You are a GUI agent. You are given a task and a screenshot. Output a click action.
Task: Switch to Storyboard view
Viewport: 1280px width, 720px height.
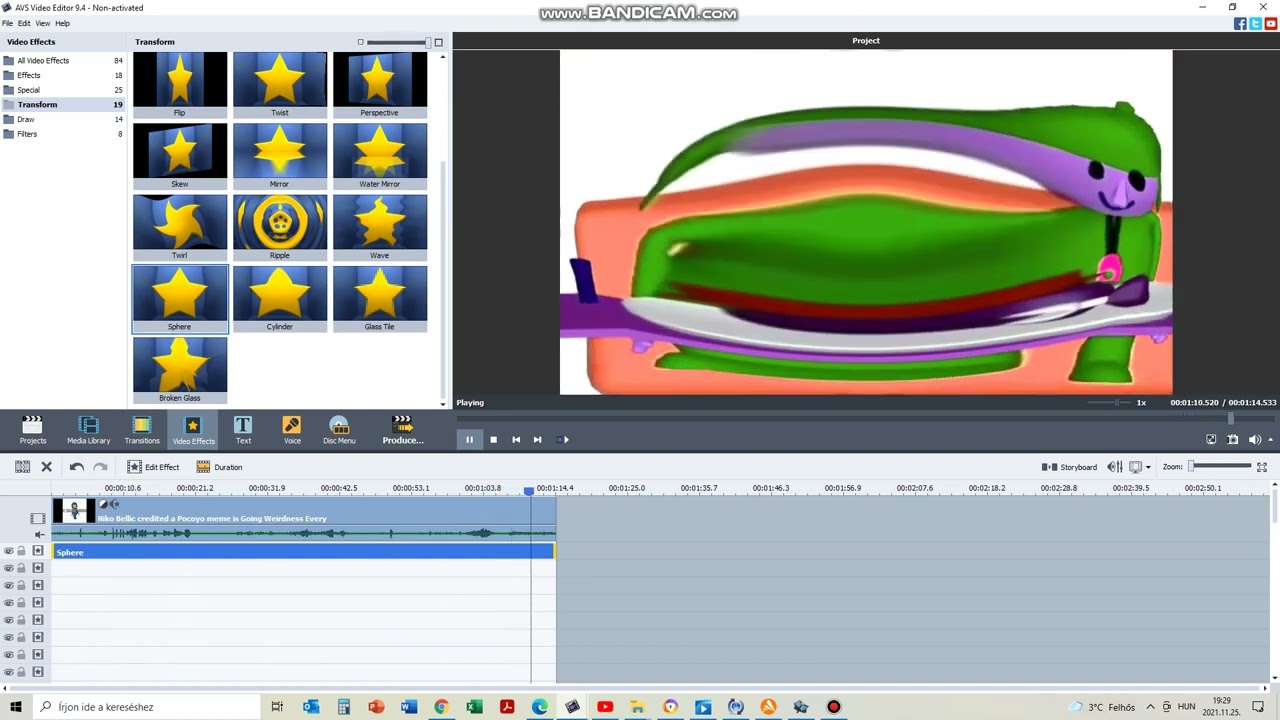(x=1069, y=467)
